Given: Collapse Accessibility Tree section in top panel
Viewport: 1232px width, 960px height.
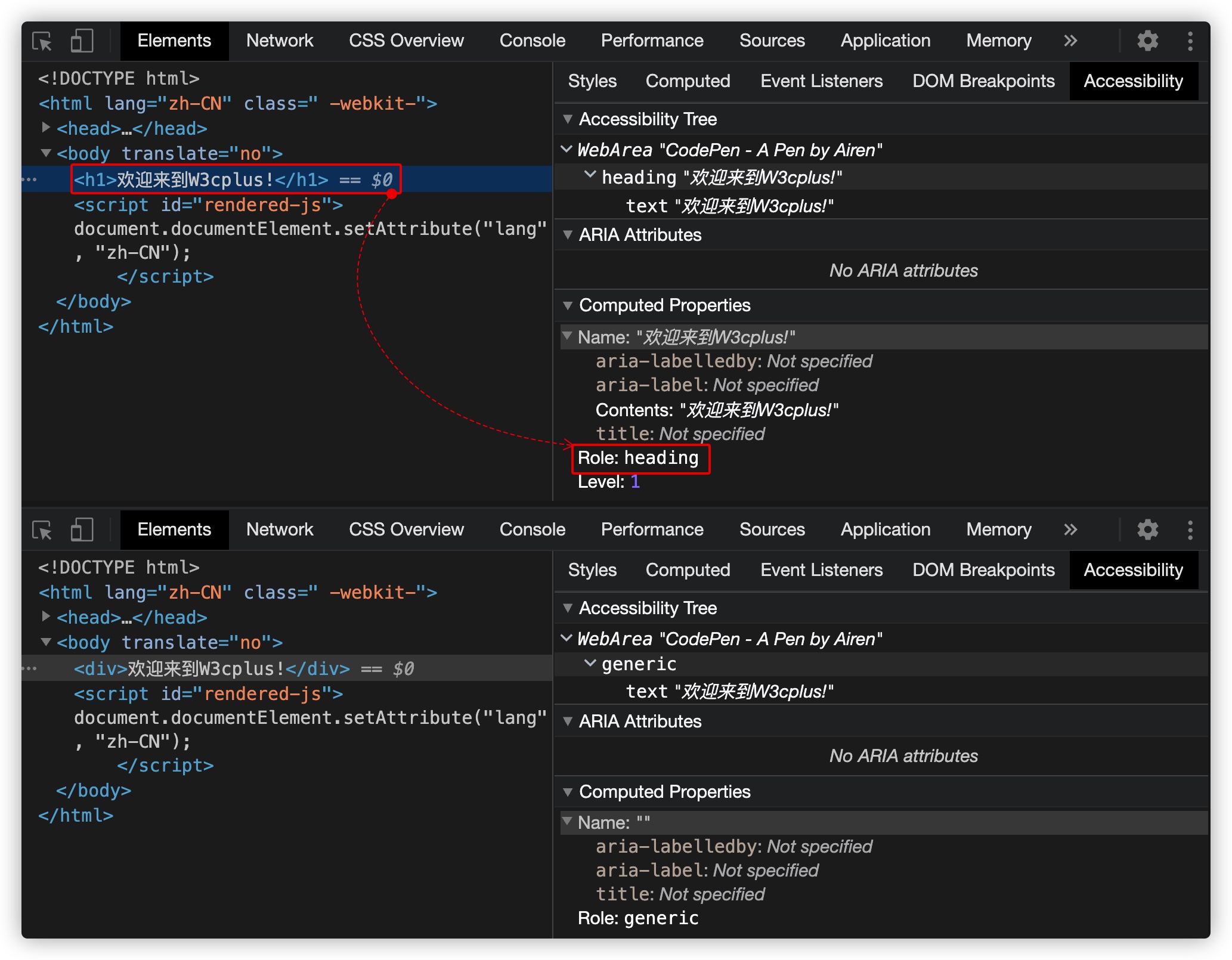Looking at the screenshot, I should pyautogui.click(x=568, y=119).
